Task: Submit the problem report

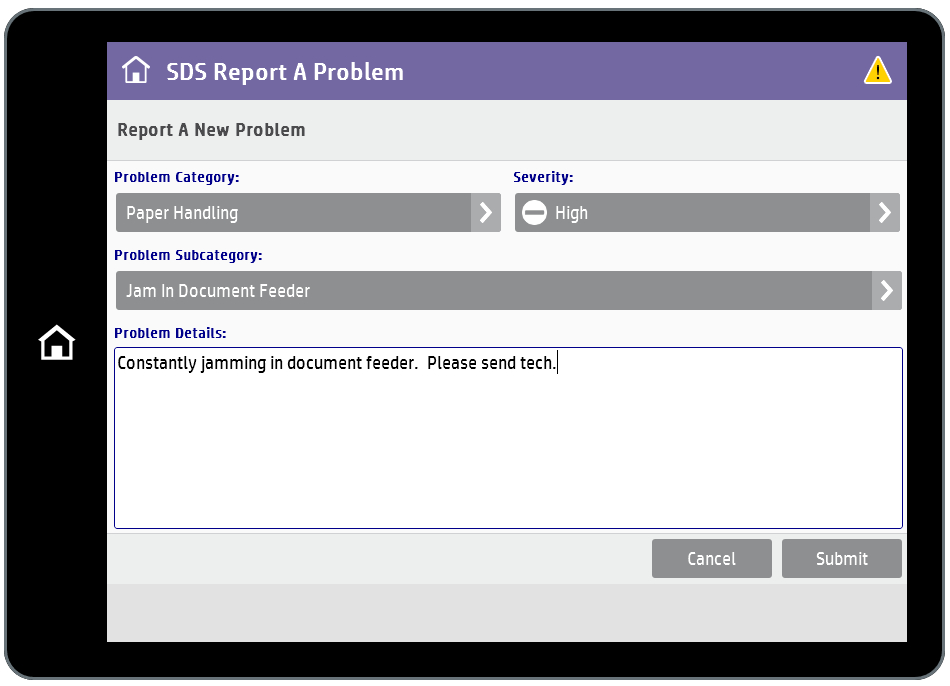Action: (842, 559)
